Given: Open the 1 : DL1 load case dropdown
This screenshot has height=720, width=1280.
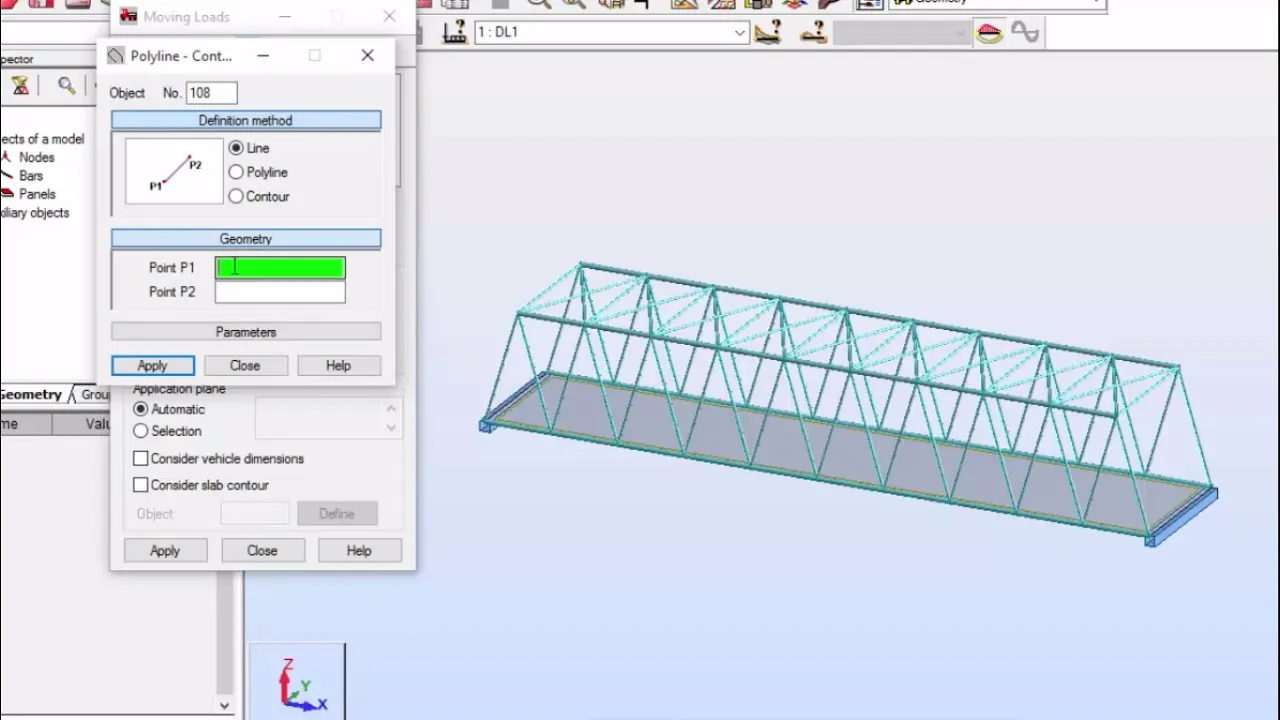Looking at the screenshot, I should [739, 33].
